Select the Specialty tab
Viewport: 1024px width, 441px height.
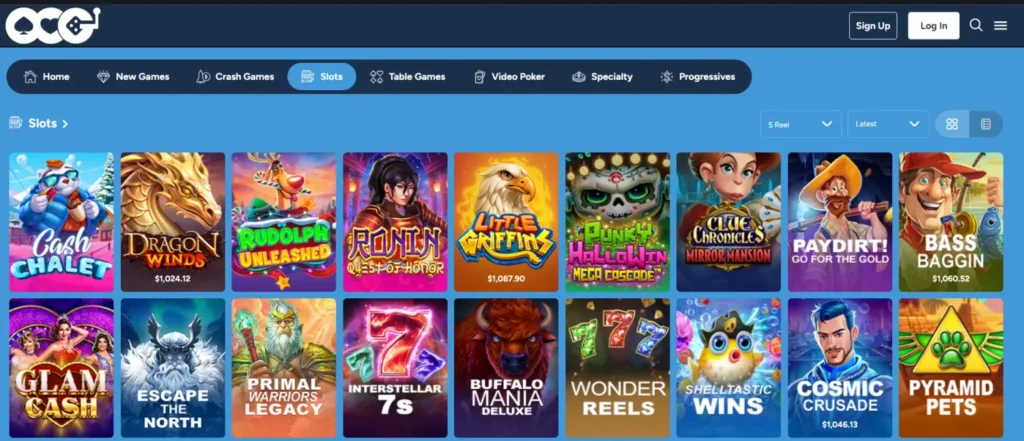pos(602,76)
